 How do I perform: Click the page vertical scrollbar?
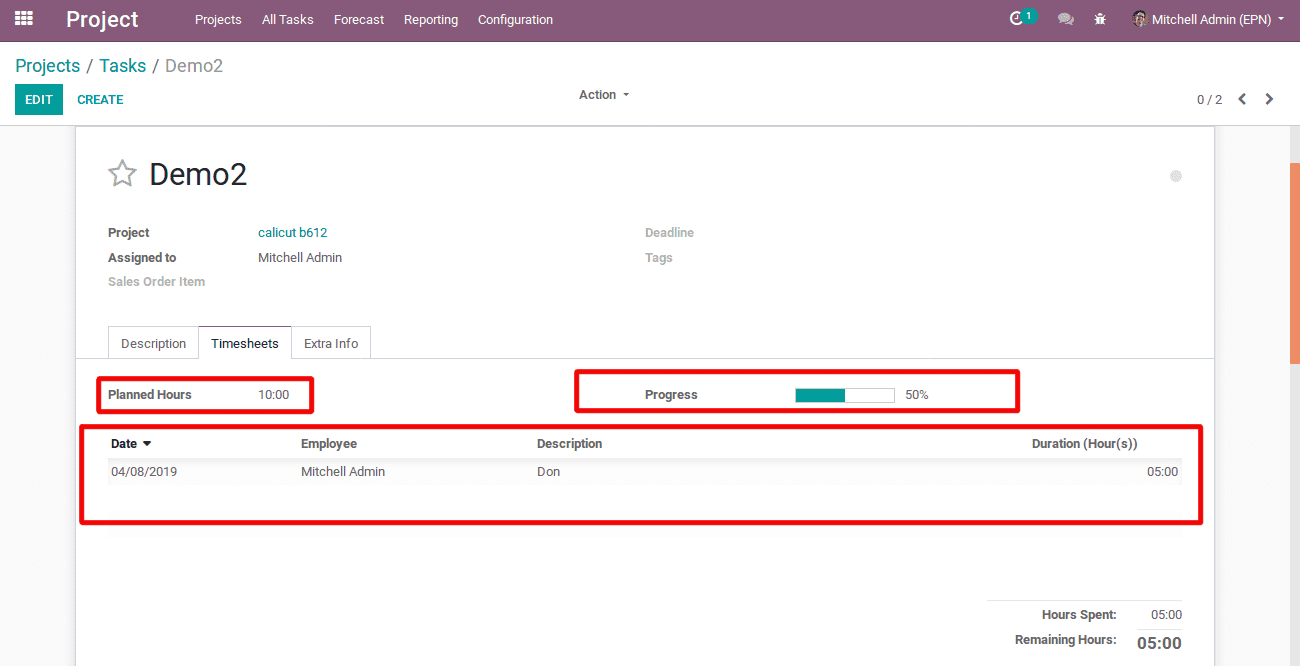click(1295, 263)
